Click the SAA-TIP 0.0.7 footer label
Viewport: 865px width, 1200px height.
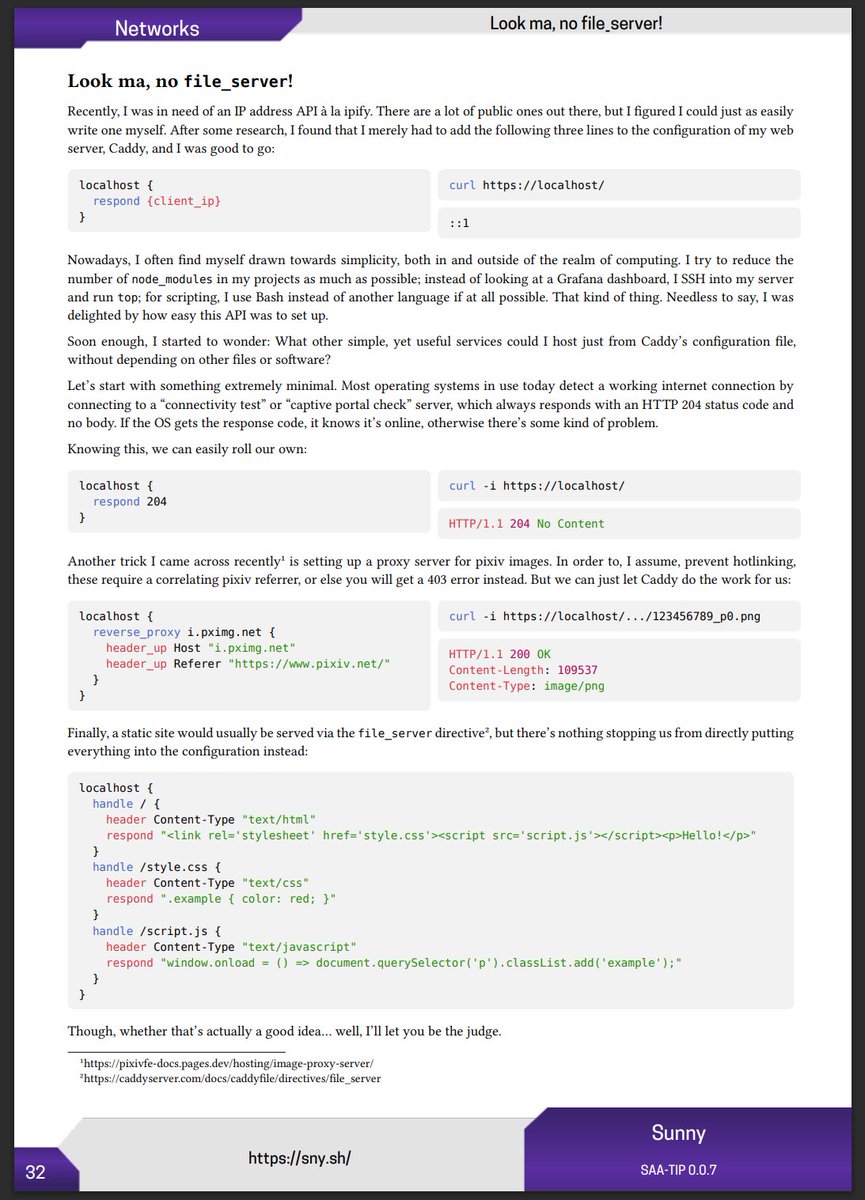679,1169
